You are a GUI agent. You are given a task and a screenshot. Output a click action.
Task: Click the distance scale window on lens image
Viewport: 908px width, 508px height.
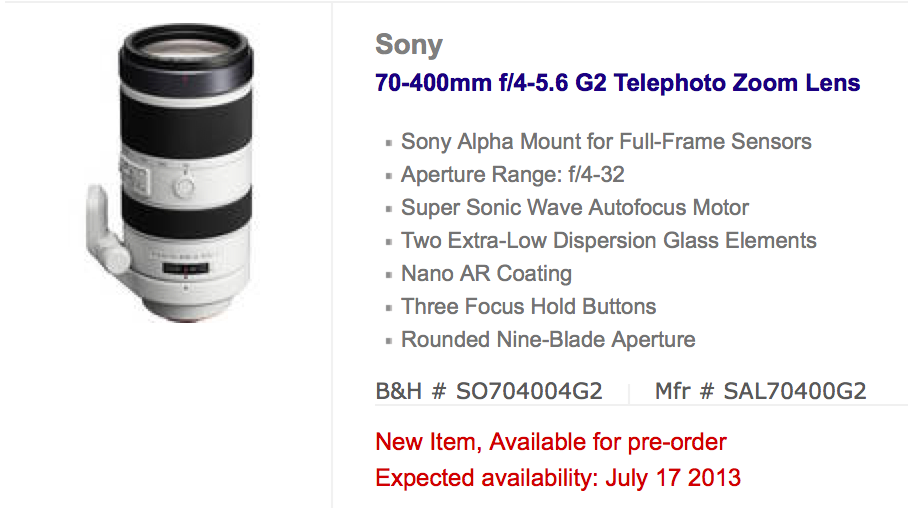pyautogui.click(x=185, y=269)
